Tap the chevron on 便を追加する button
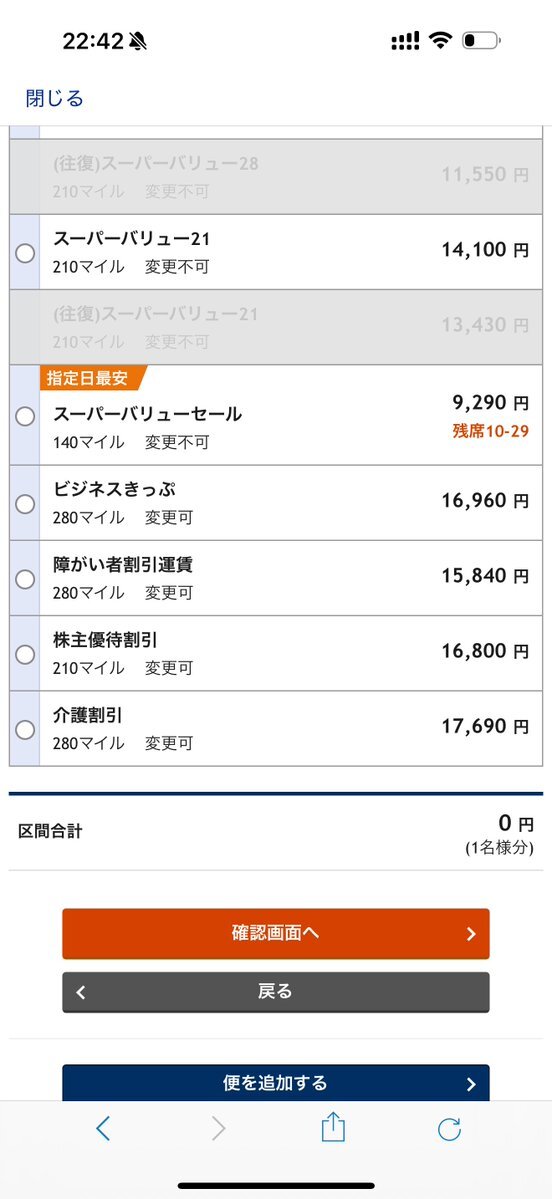552x1199 pixels. tap(471, 1084)
